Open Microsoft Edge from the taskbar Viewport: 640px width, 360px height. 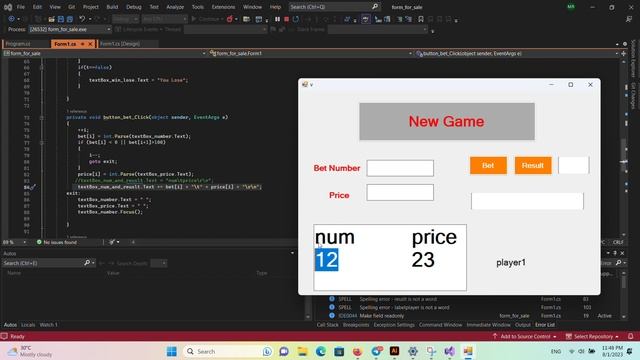pos(320,351)
